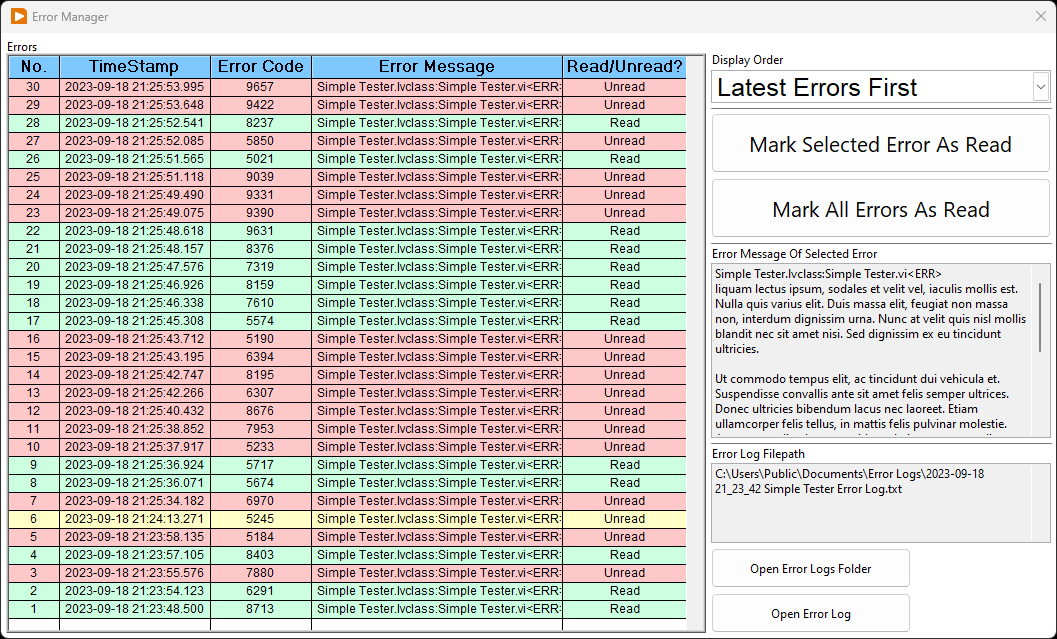Click error code 9331
This screenshot has width=1057, height=639.
click(x=260, y=195)
